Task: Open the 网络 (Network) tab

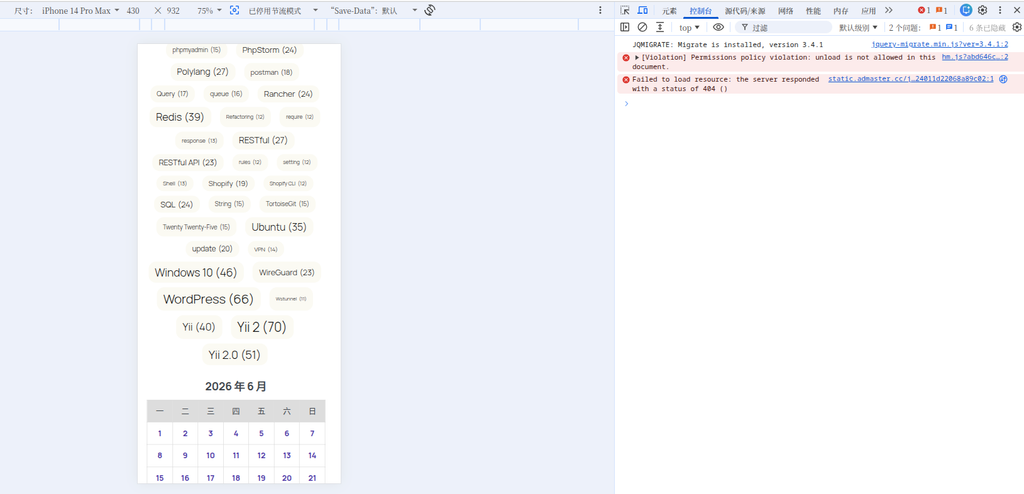Action: coord(786,10)
